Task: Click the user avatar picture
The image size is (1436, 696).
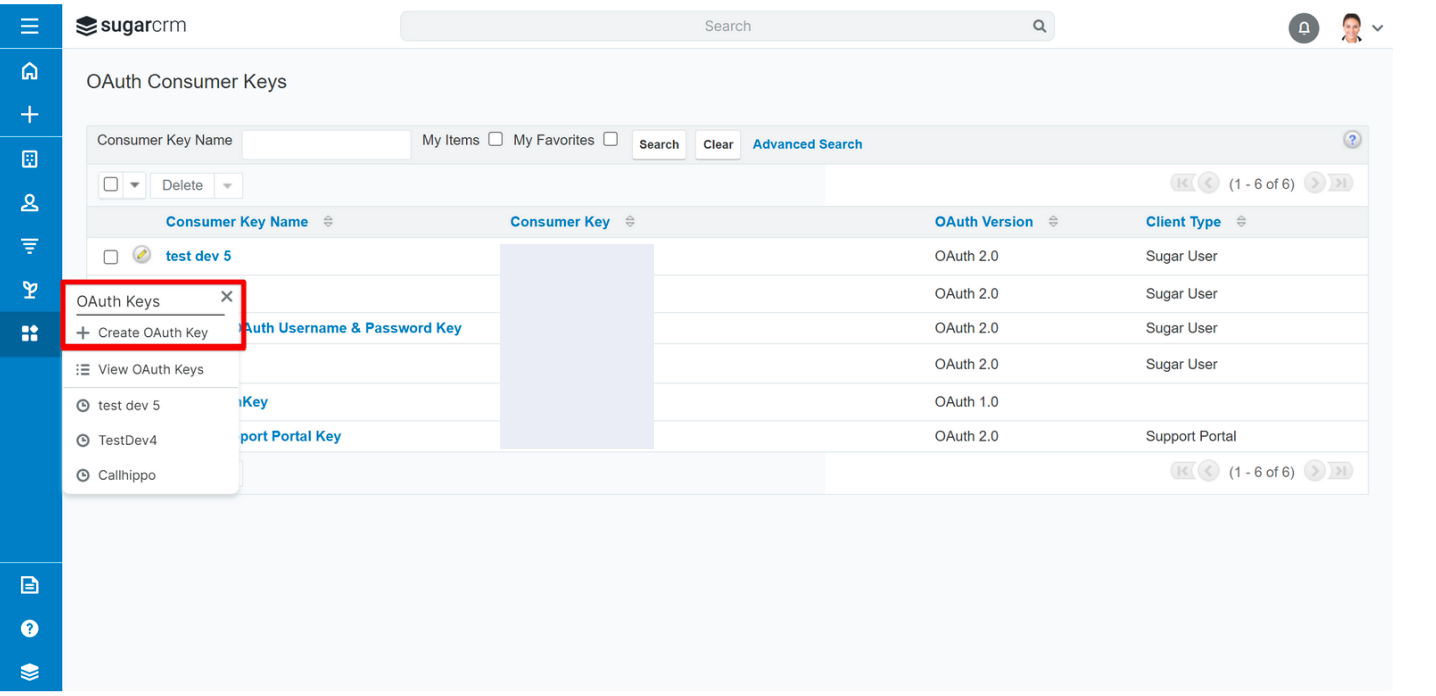Action: [1352, 28]
